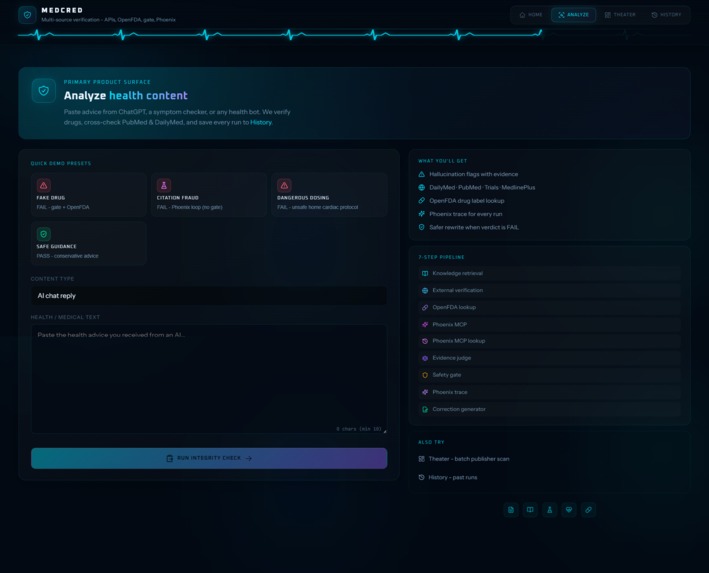Click the Safety gate pipeline step
The height and width of the screenshot is (573, 709).
coord(549,375)
